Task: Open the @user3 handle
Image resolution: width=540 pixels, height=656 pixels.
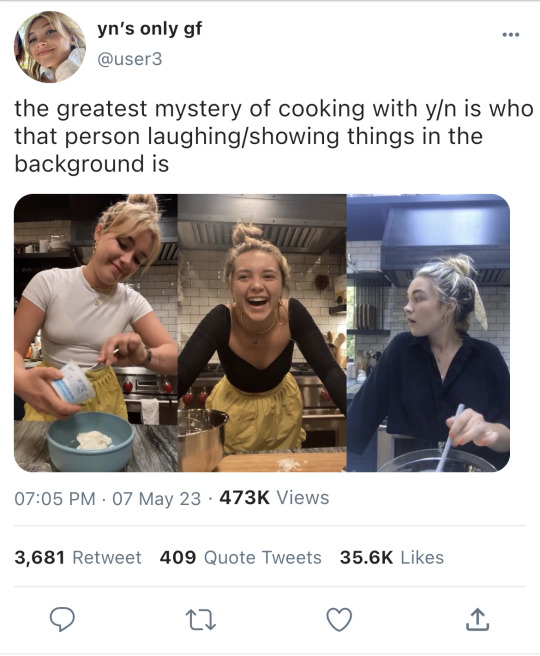Action: [129, 59]
